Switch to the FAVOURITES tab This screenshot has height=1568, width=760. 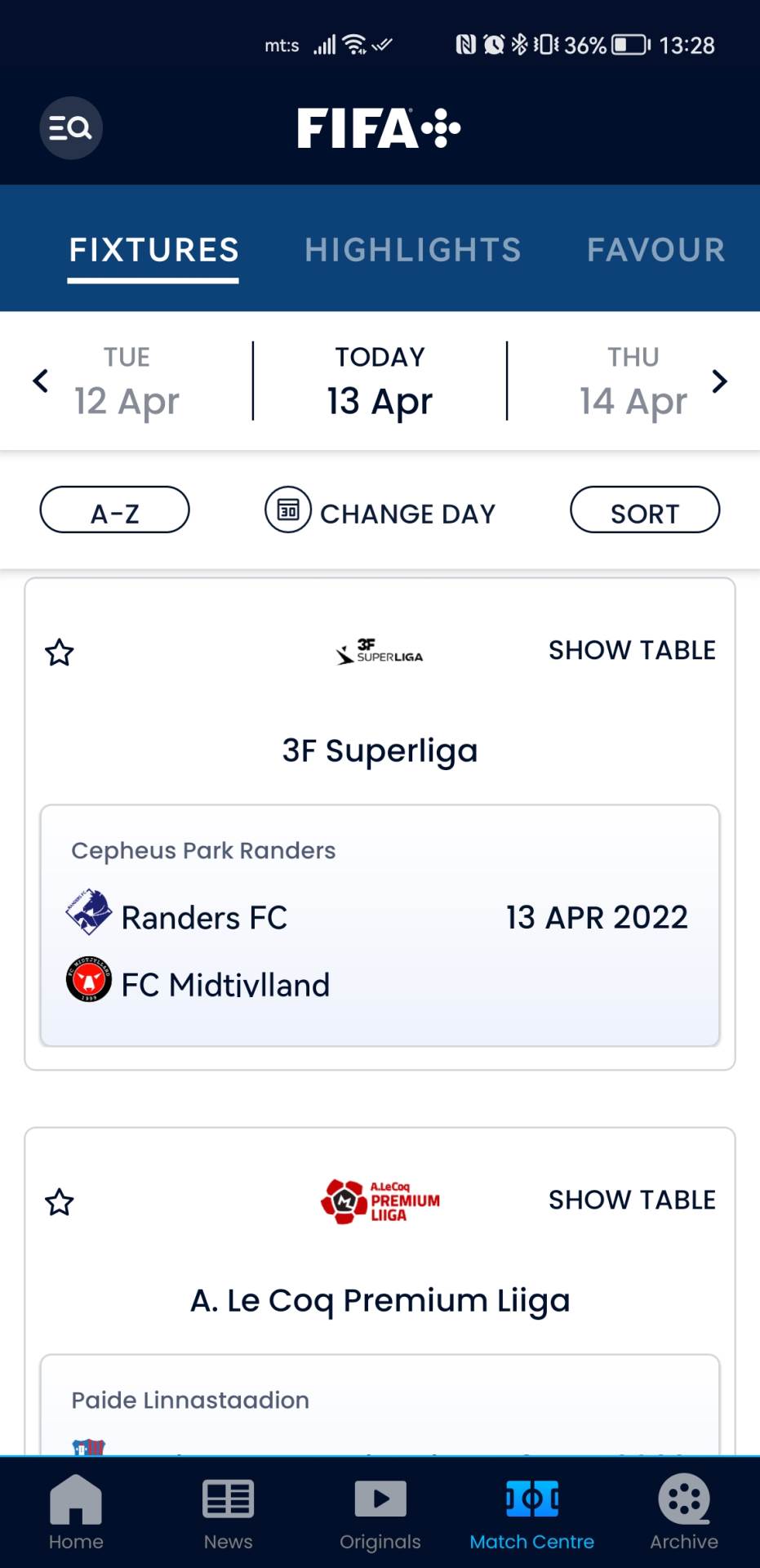656,250
